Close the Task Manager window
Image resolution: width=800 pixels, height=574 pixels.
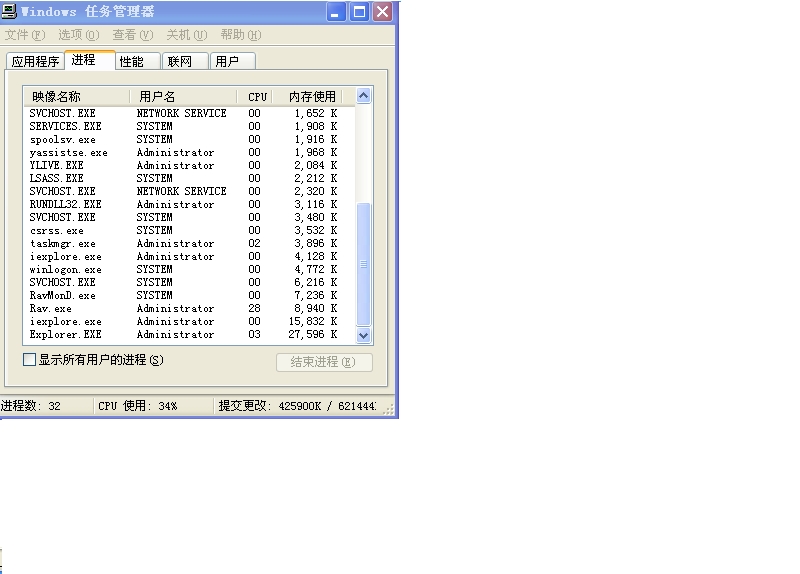(383, 12)
